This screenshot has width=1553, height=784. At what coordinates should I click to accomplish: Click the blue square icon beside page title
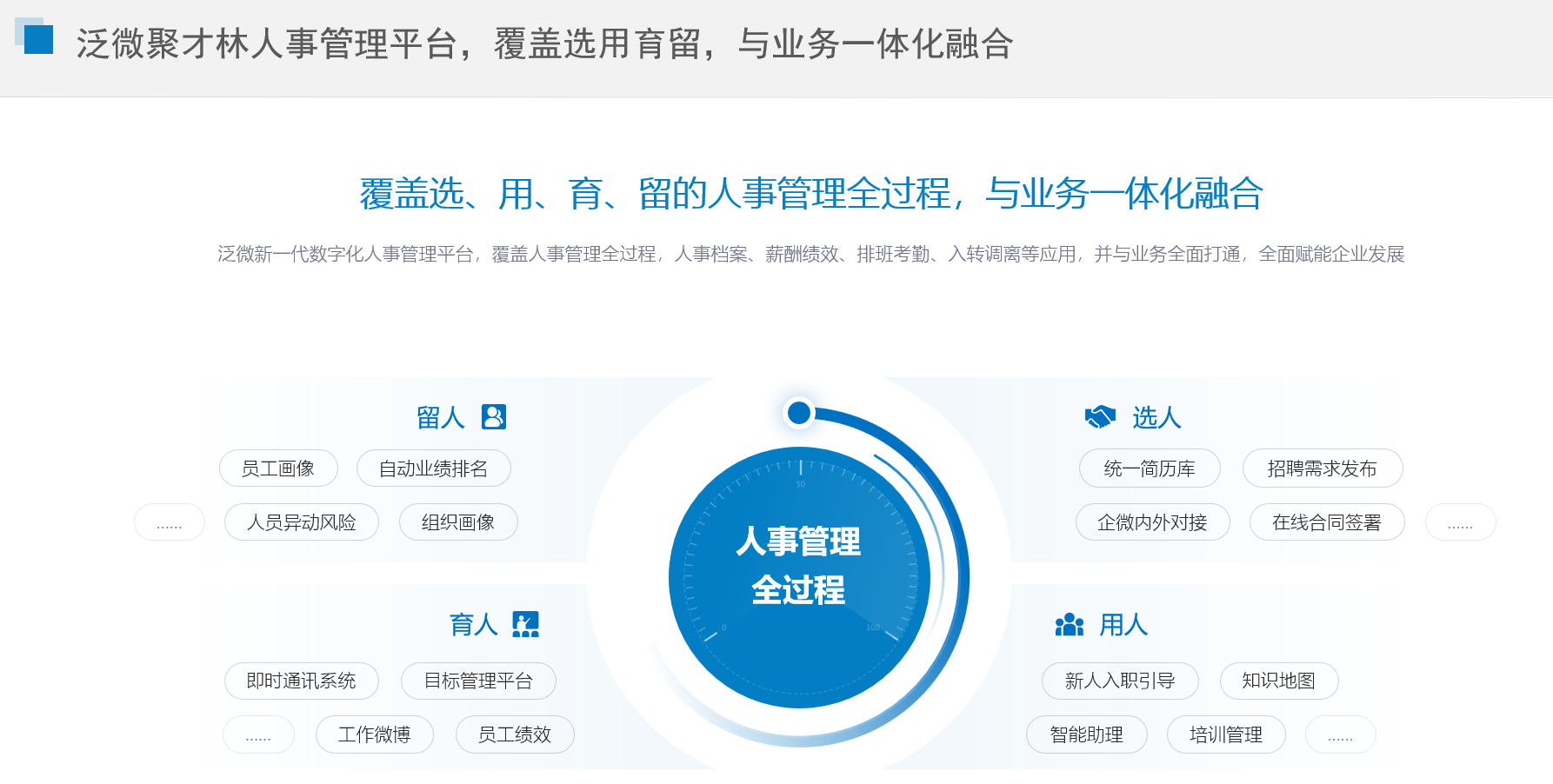click(35, 37)
